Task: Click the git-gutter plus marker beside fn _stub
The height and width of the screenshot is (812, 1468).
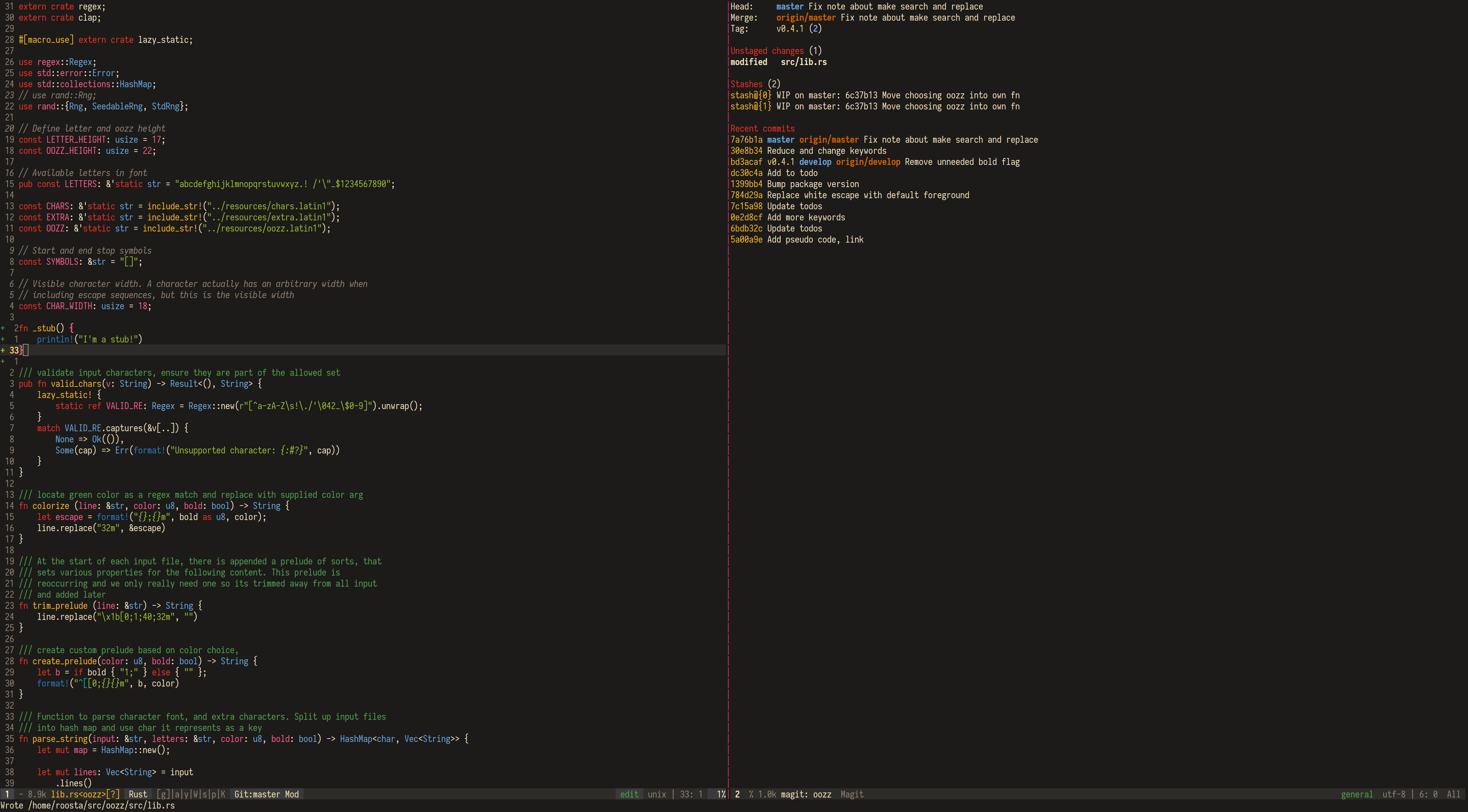Action: (3, 328)
